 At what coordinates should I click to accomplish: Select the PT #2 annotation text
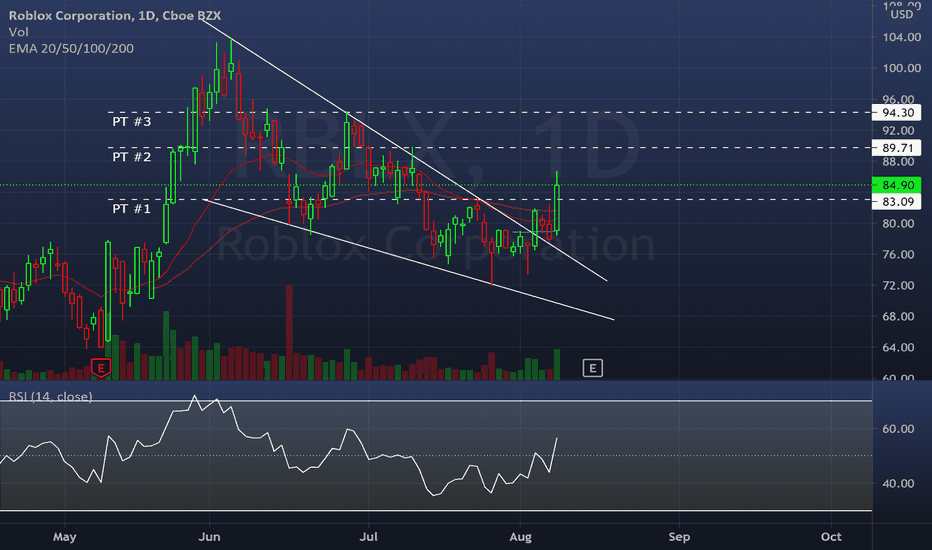(x=131, y=156)
